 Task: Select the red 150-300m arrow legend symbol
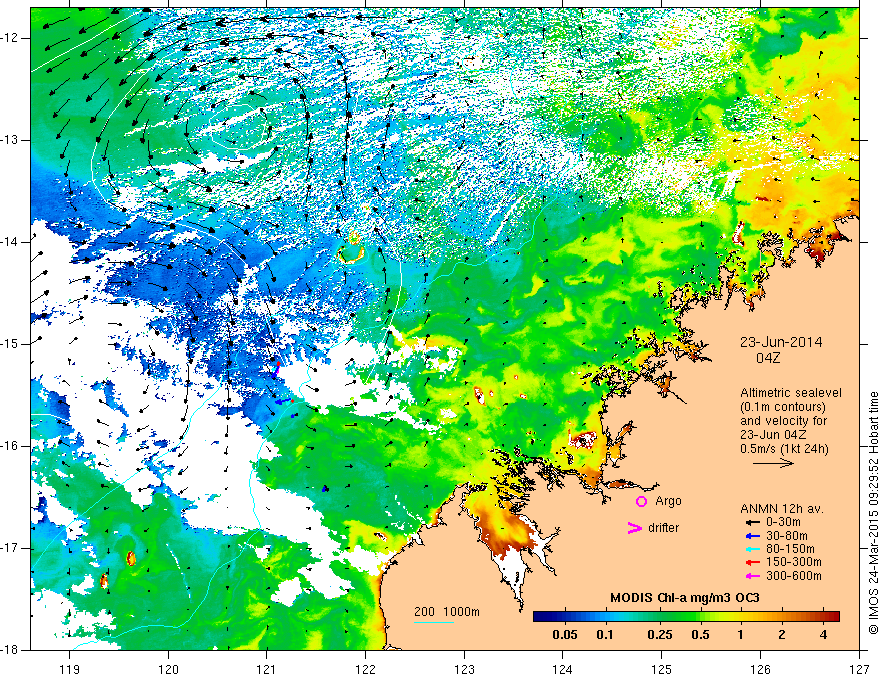click(x=751, y=563)
